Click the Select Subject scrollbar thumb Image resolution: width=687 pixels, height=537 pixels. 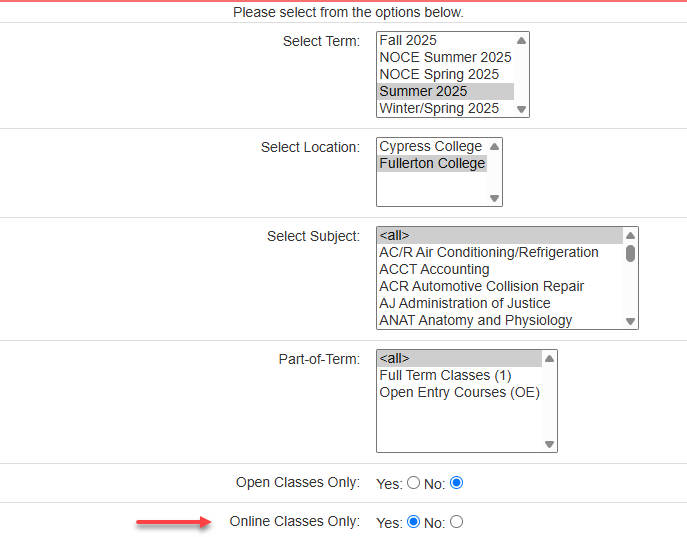click(630, 254)
